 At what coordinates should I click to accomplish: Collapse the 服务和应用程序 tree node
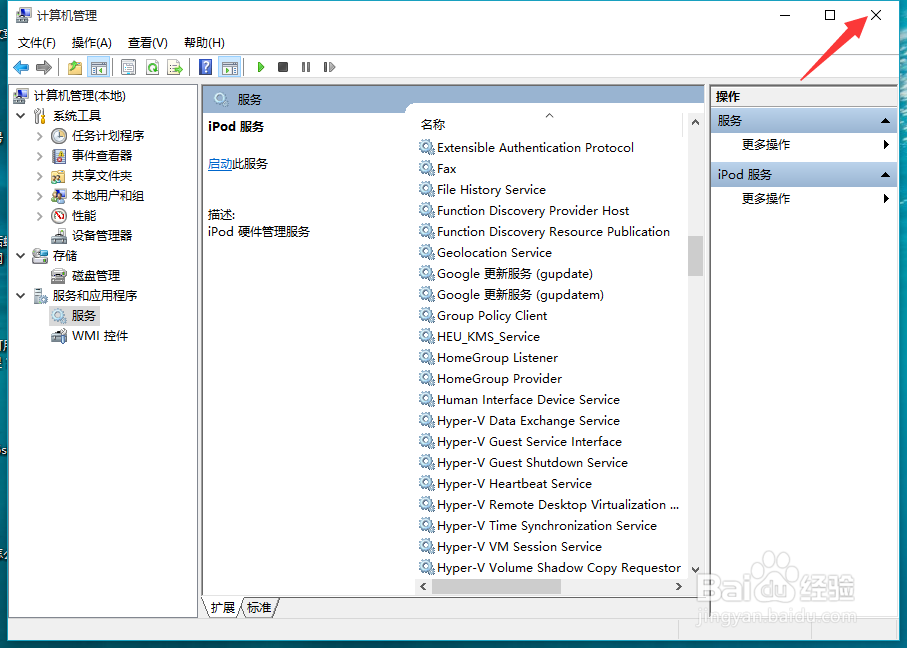(21, 296)
